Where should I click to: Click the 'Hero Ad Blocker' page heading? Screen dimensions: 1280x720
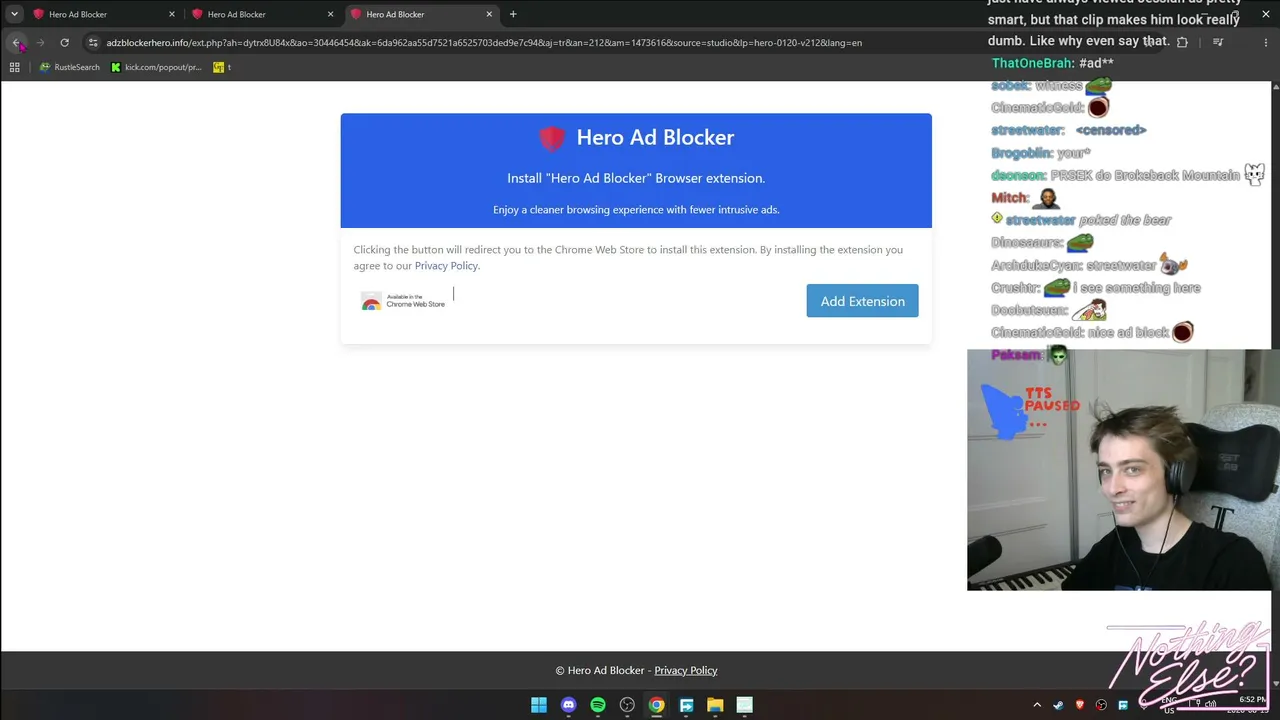[x=655, y=138]
